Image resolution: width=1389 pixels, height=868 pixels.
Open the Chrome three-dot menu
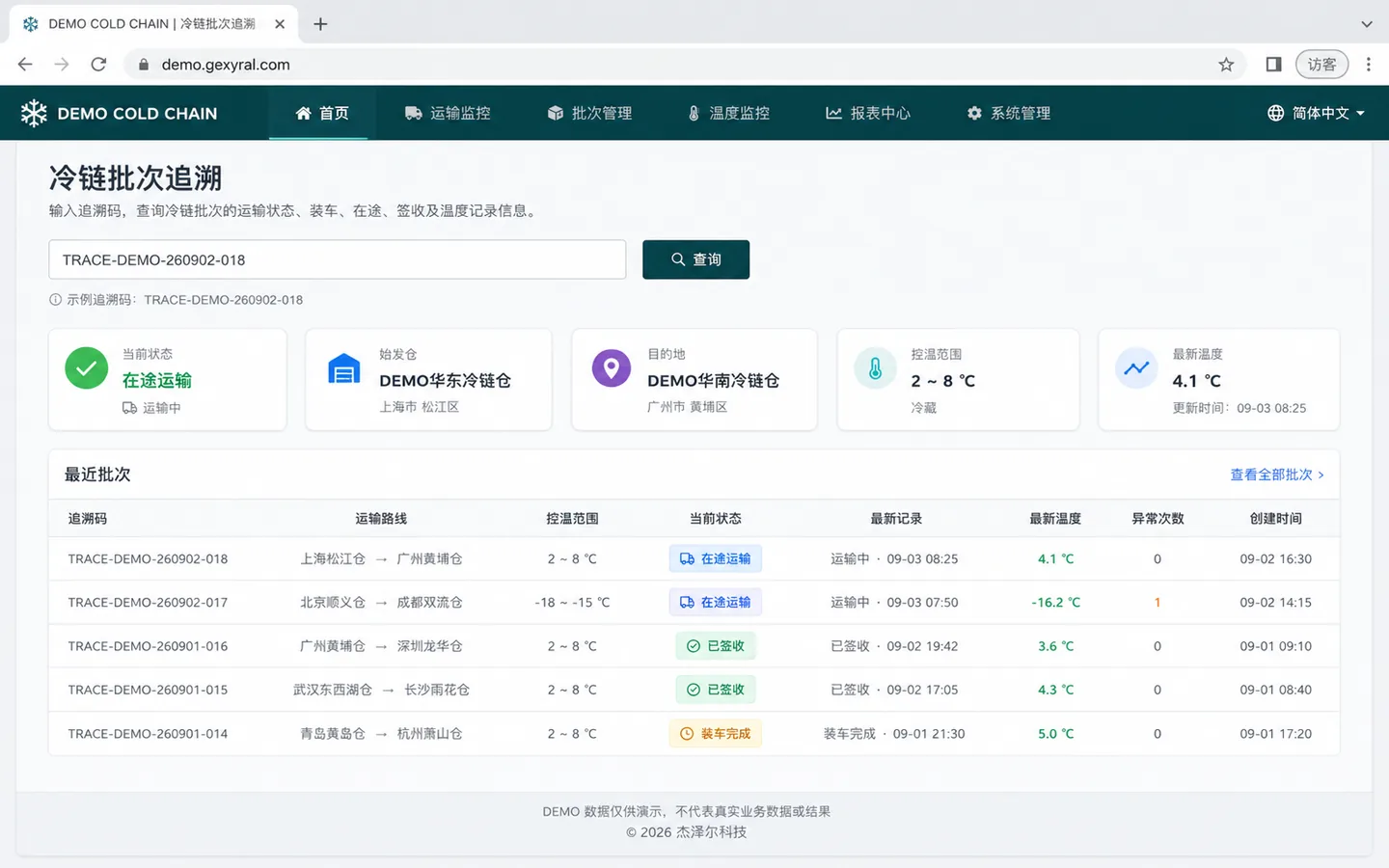1368,65
